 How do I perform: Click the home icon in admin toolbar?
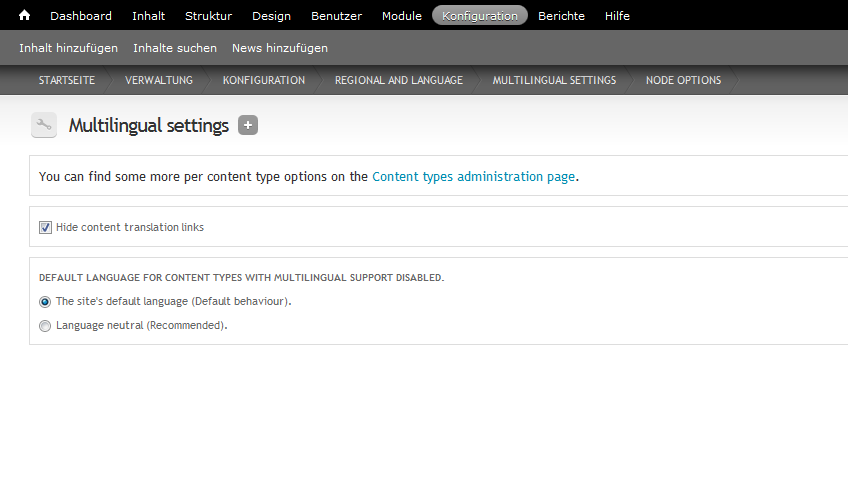(x=24, y=16)
